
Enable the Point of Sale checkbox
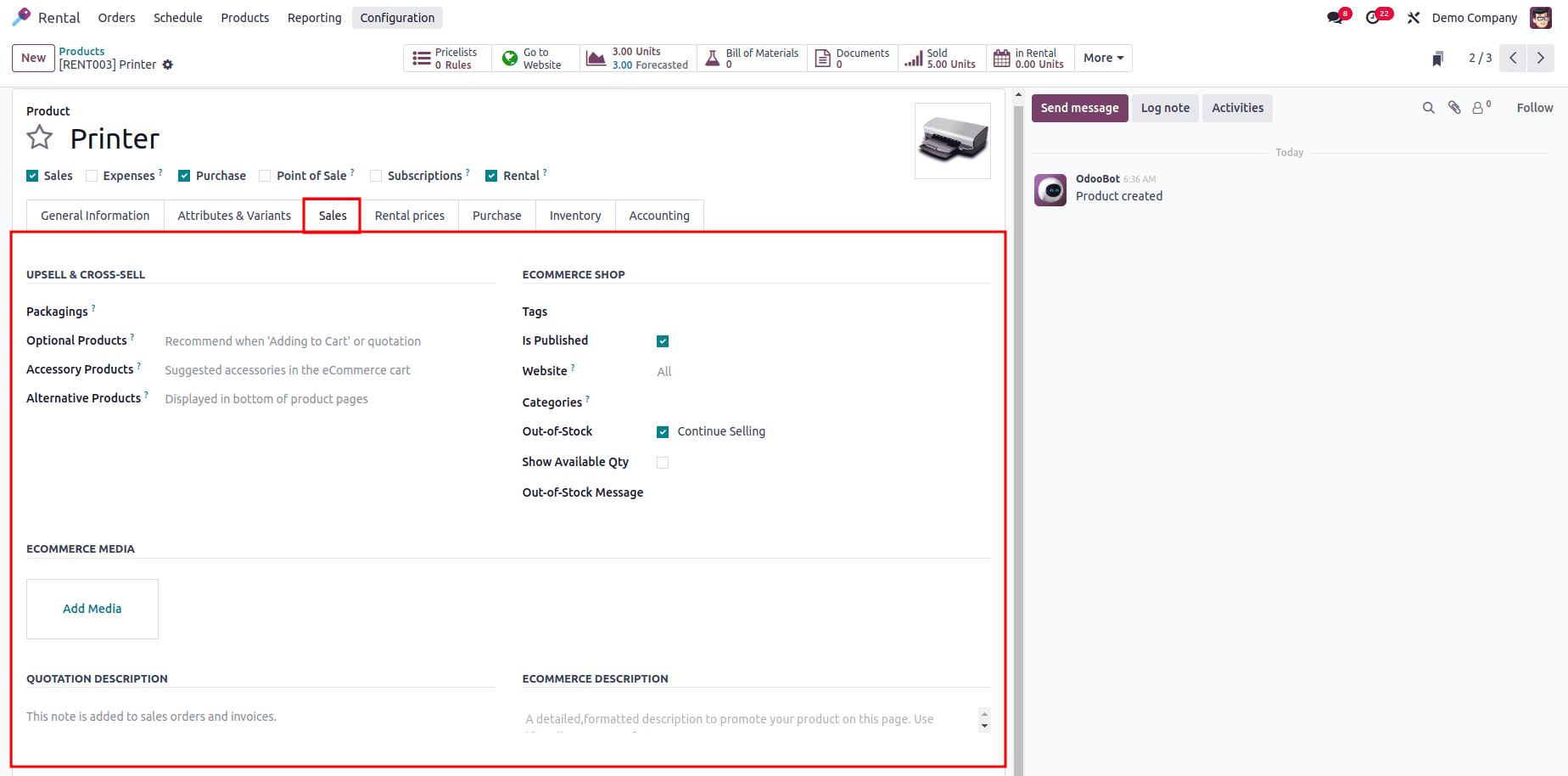(263, 175)
